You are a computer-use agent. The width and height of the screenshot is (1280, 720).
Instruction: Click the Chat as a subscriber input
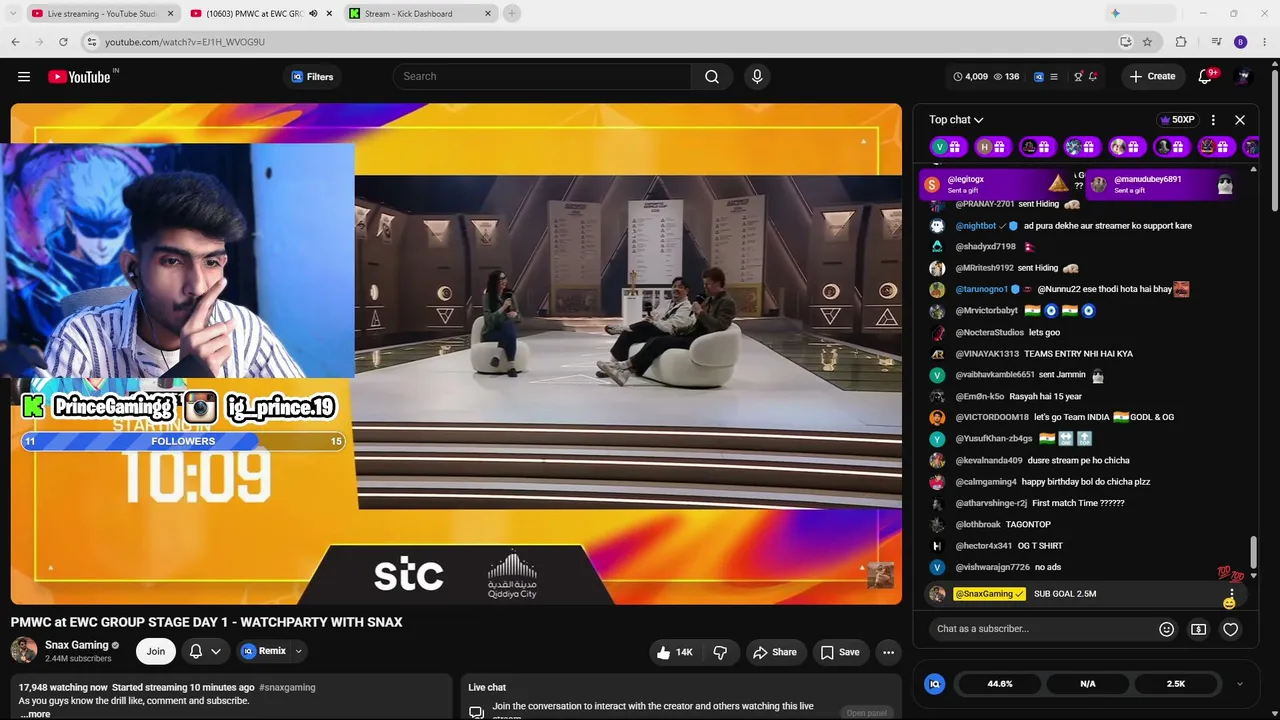point(1040,629)
